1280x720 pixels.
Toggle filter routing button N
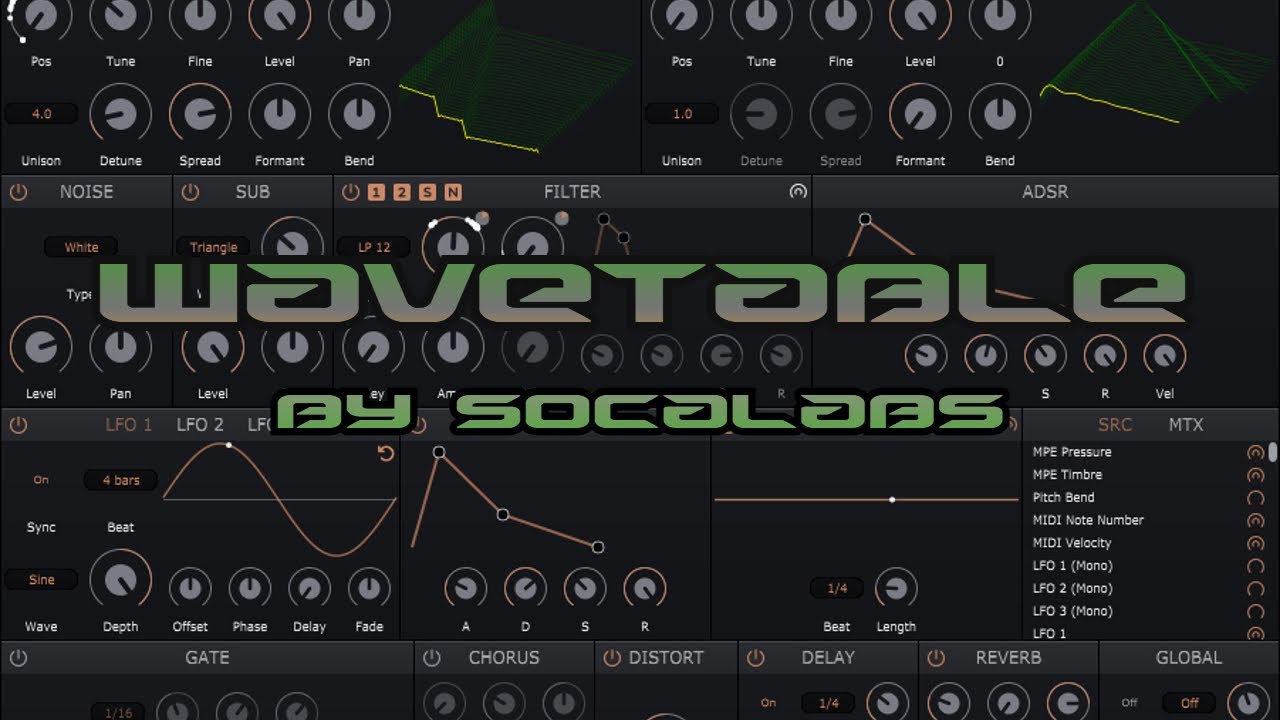[453, 192]
